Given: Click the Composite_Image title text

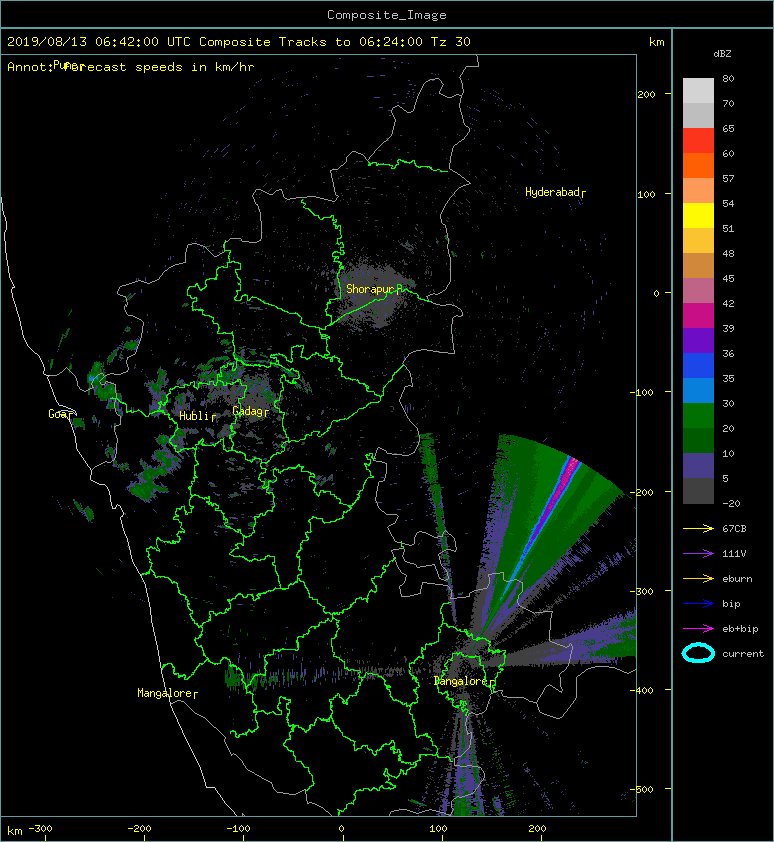Looking at the screenshot, I should coord(387,15).
